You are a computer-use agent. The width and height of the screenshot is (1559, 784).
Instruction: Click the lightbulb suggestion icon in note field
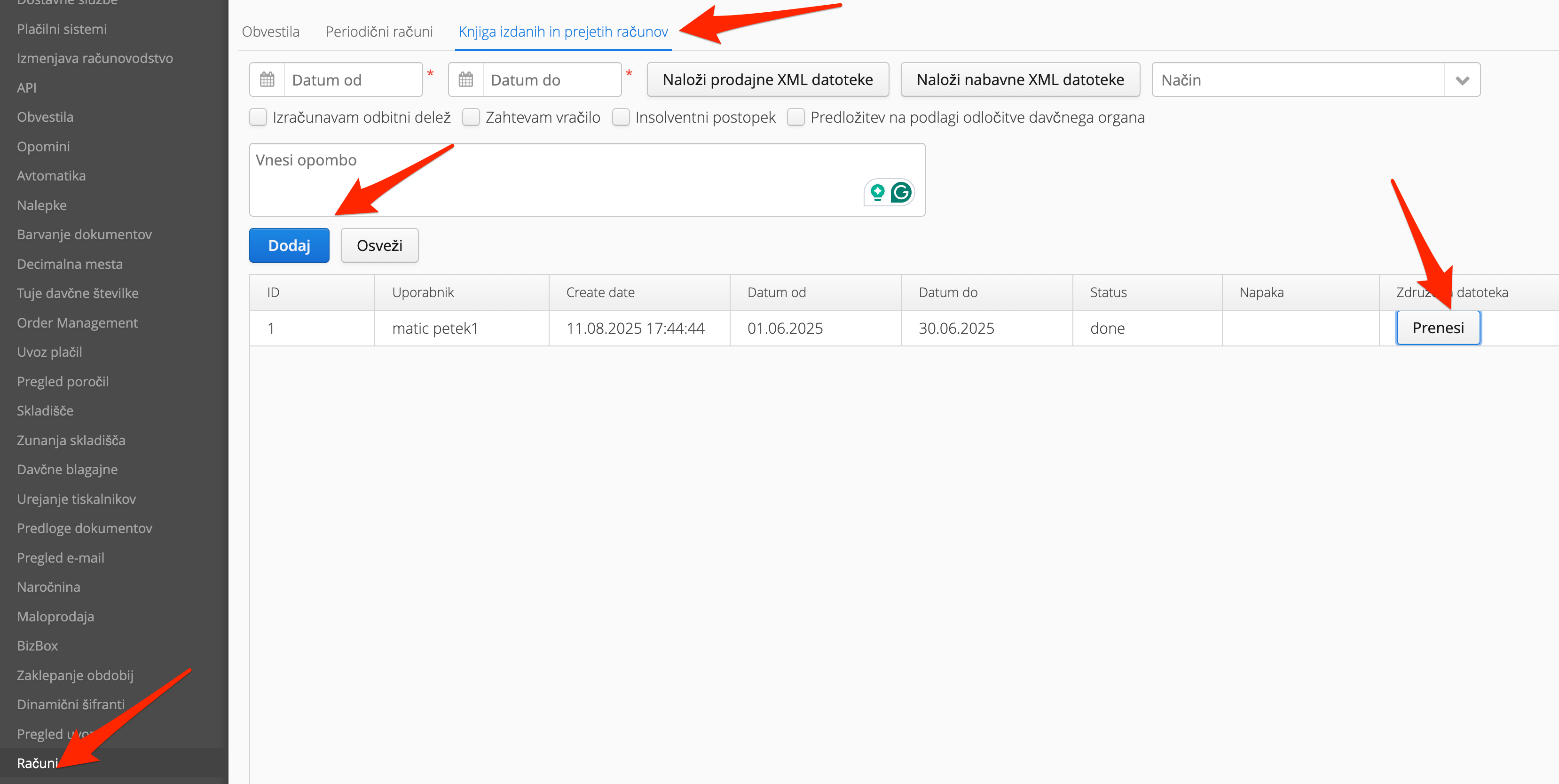[x=877, y=192]
